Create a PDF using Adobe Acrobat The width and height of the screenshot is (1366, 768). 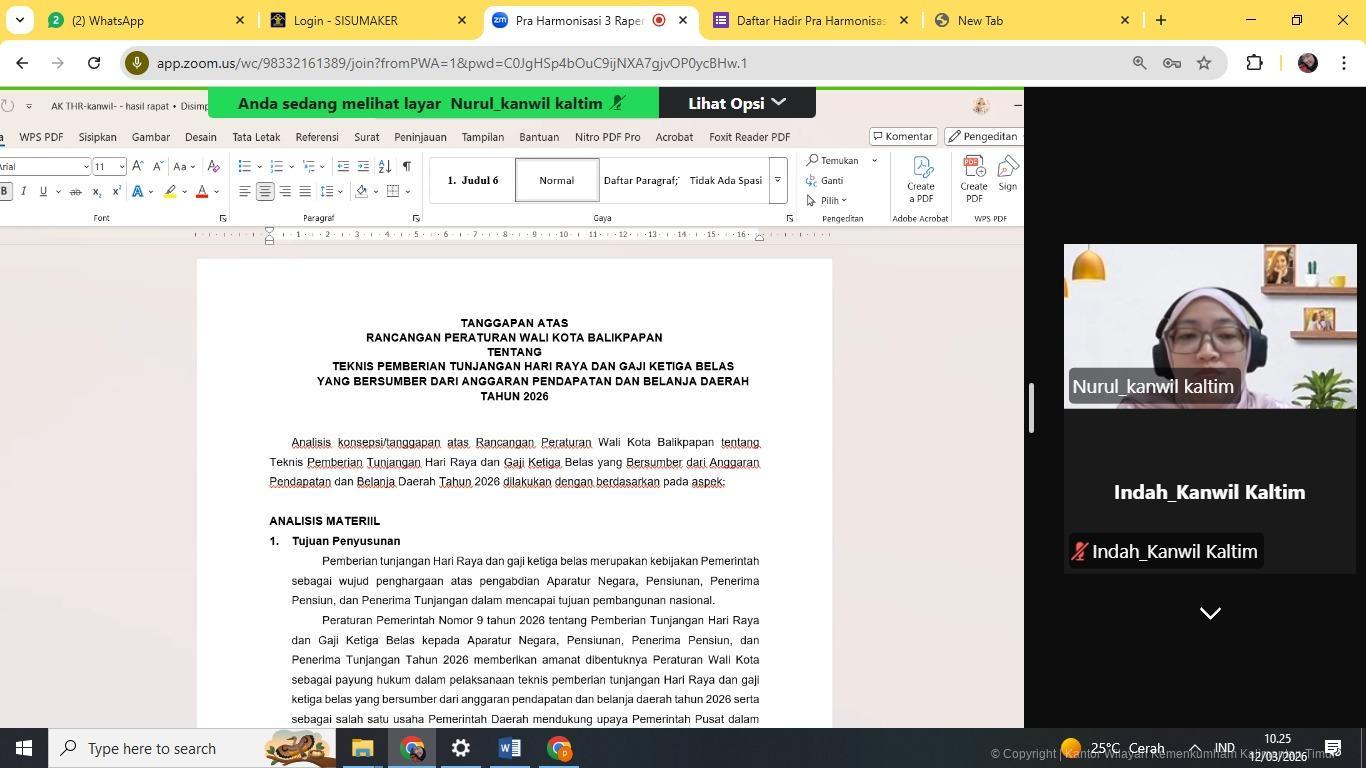[921, 180]
